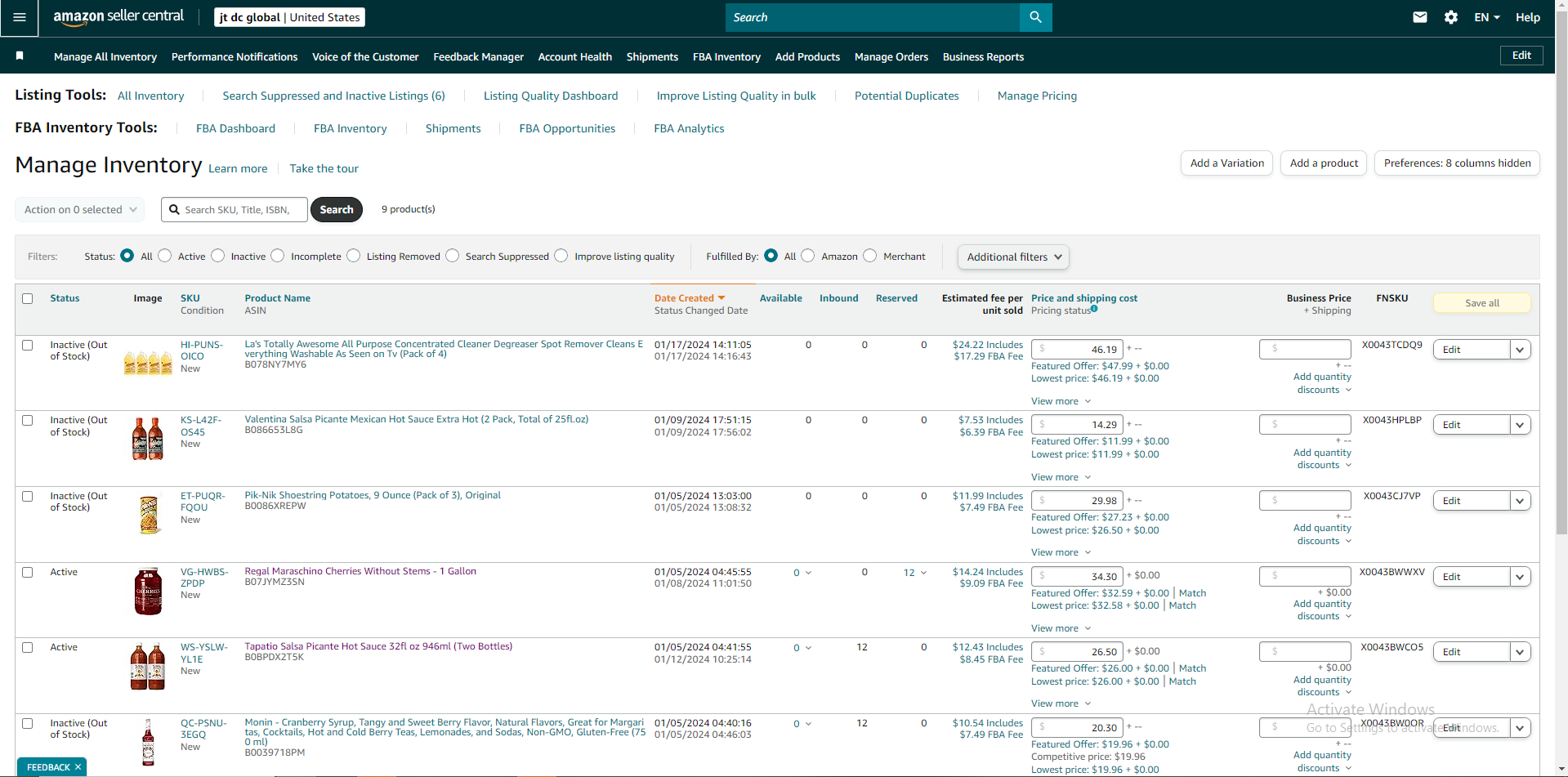Open the EN language dropdown

[x=1487, y=17]
